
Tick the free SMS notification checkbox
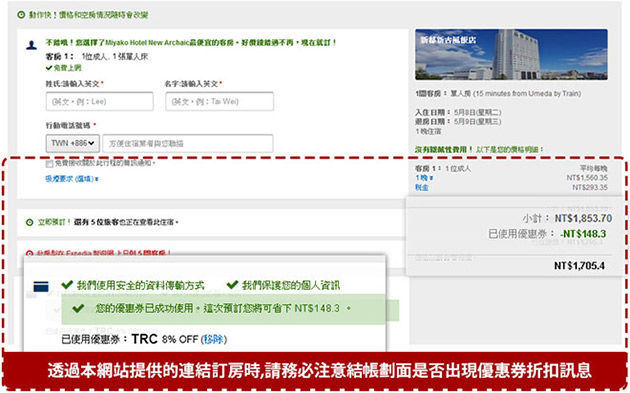coord(49,164)
